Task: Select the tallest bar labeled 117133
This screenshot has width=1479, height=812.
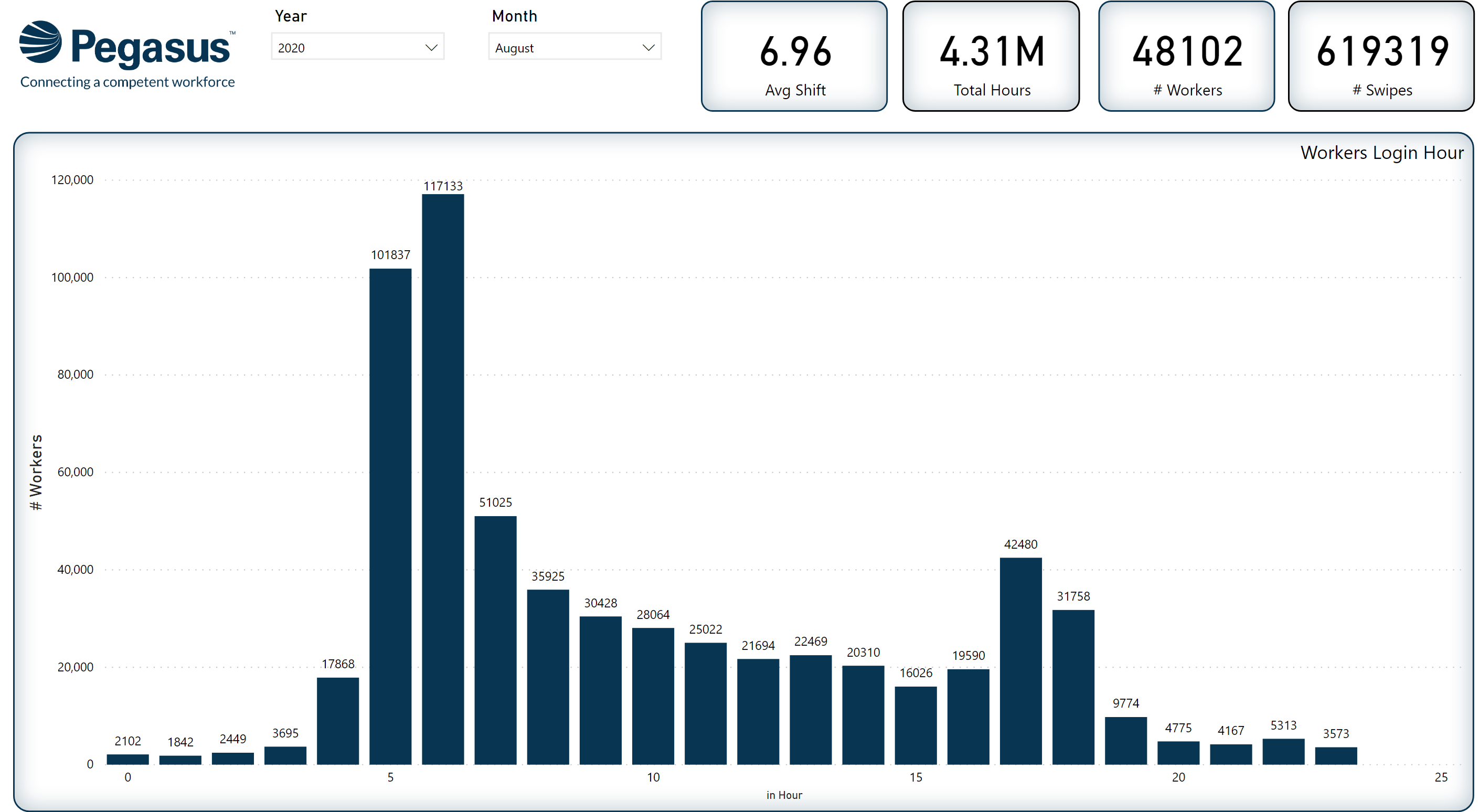Action: [443, 479]
